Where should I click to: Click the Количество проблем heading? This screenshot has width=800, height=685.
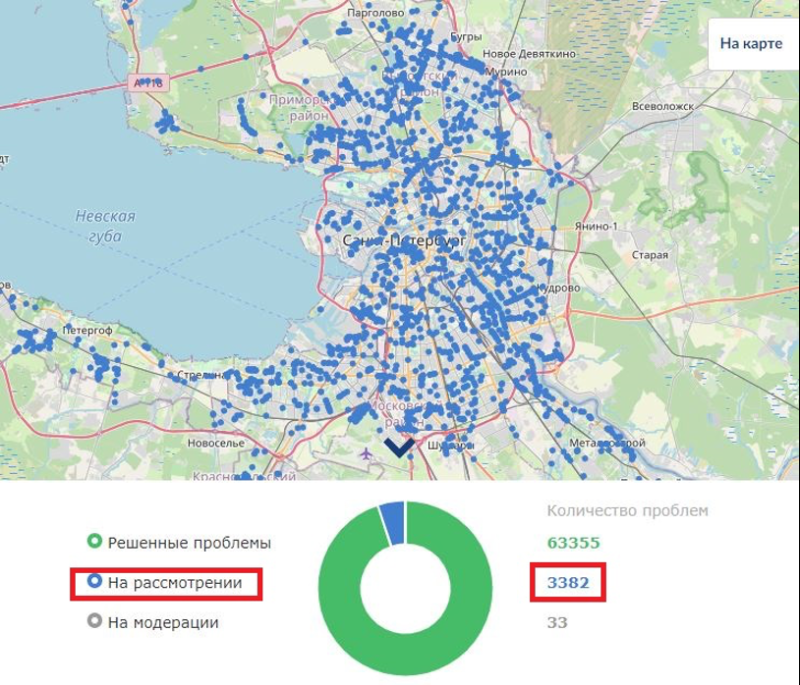click(627, 510)
